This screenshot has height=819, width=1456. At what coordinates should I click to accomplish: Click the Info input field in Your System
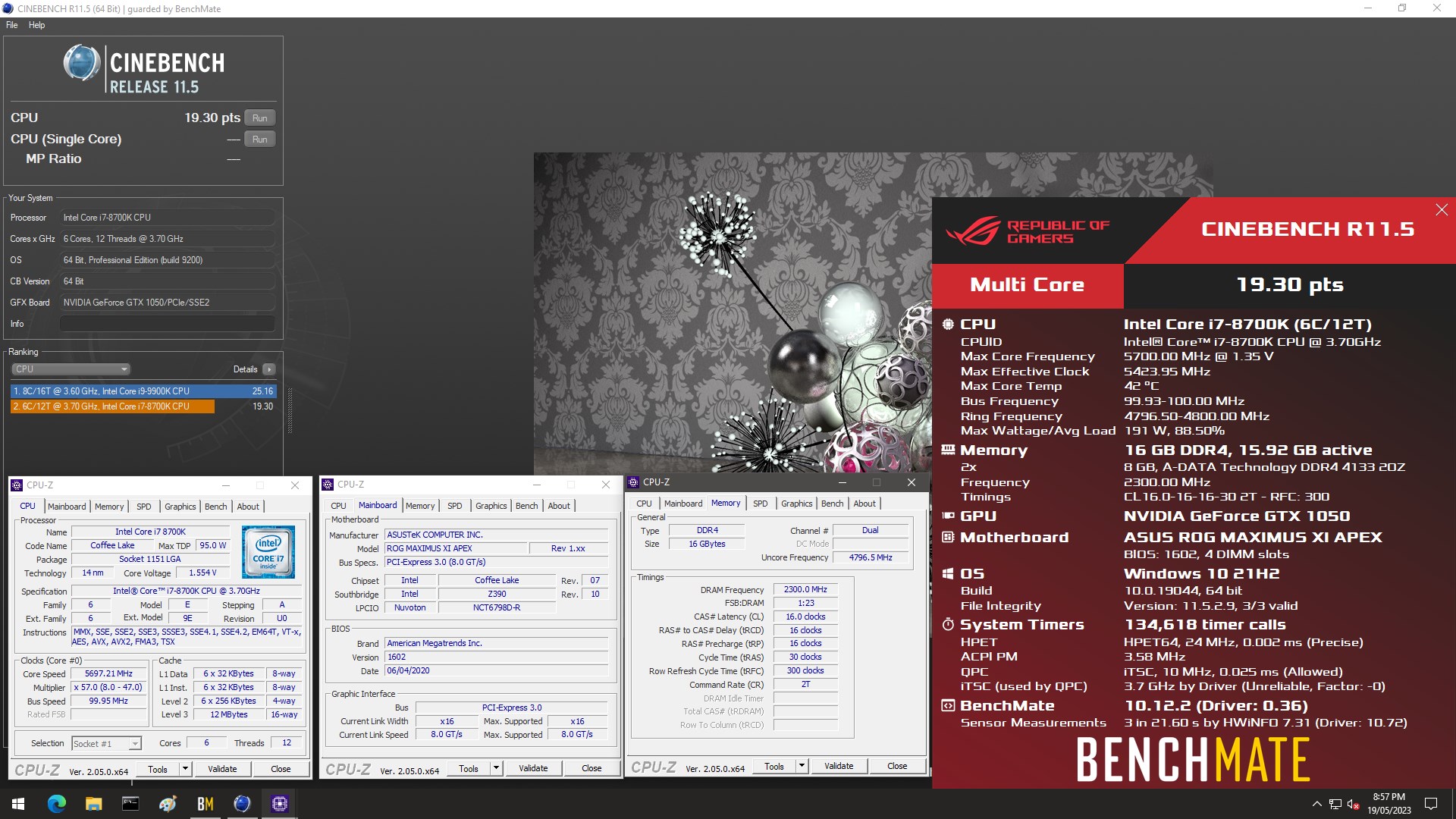[x=167, y=324]
